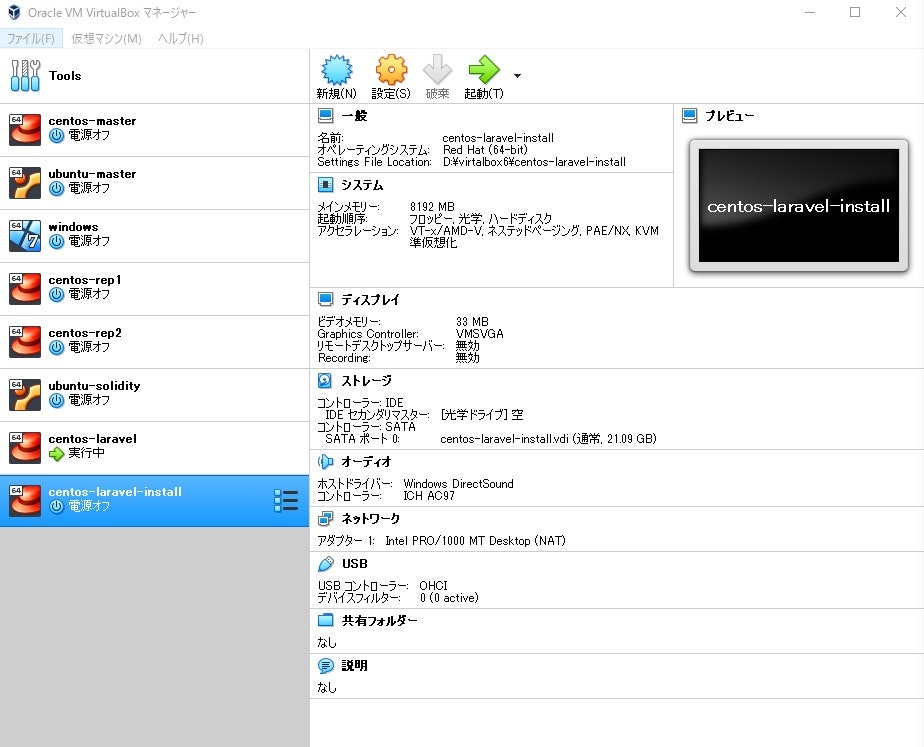This screenshot has height=747, width=924.
Task: Click the Preview (プレビュー) monitor icon
Action: [x=689, y=115]
